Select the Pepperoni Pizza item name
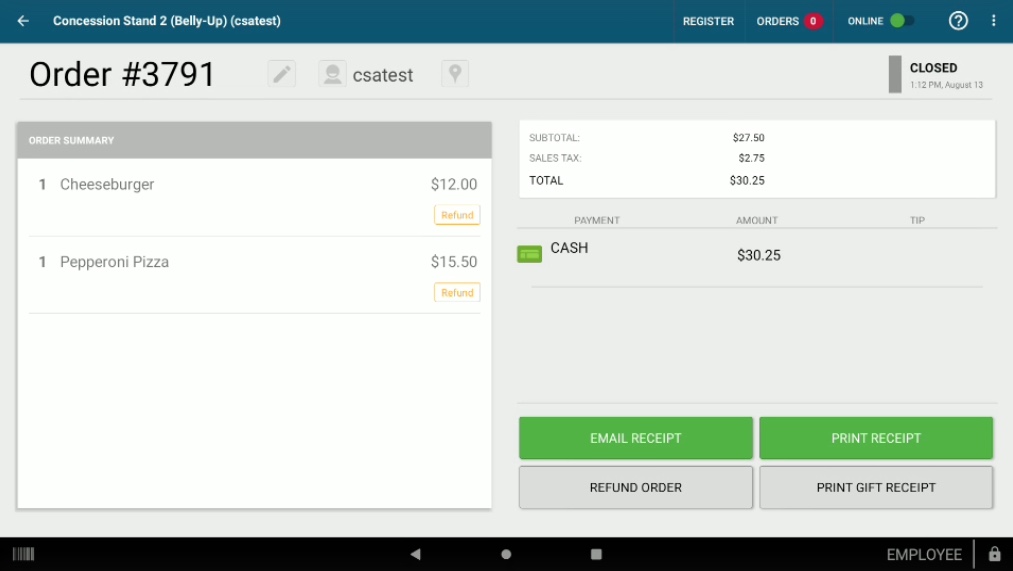The height and width of the screenshot is (571, 1013). (x=114, y=262)
